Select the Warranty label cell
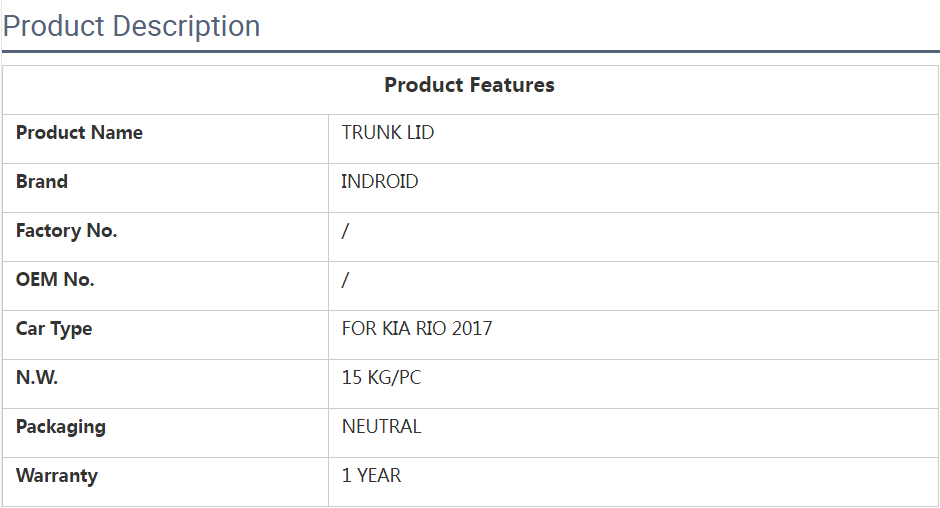 pos(57,476)
